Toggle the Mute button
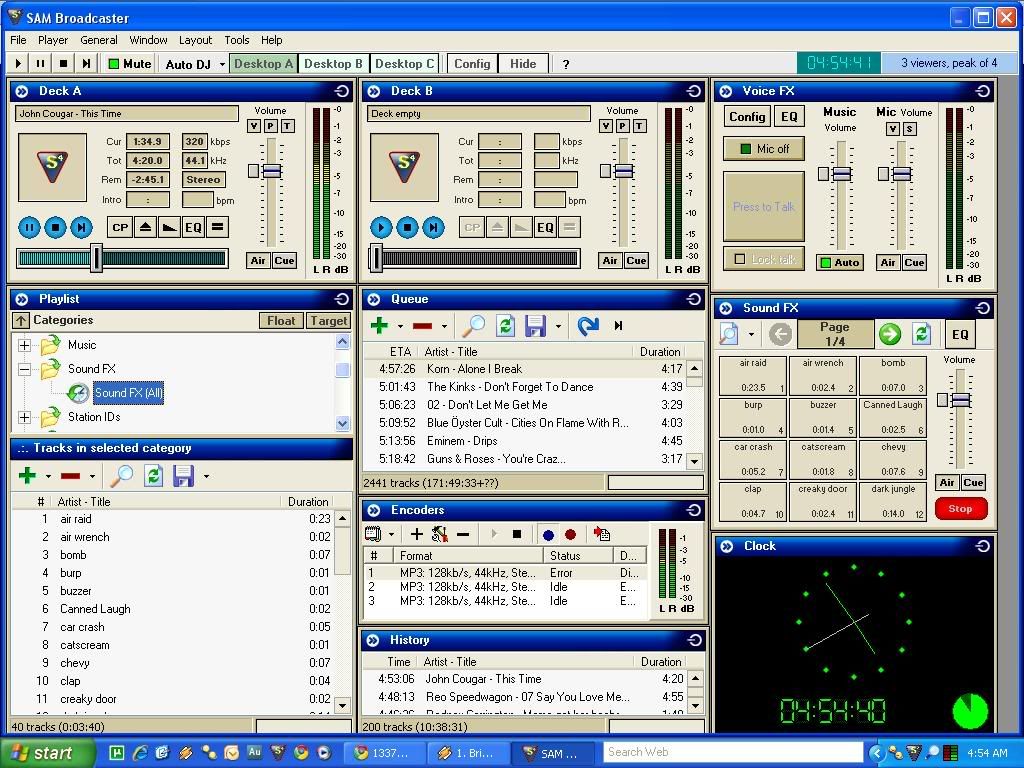1024x768 pixels. click(130, 63)
